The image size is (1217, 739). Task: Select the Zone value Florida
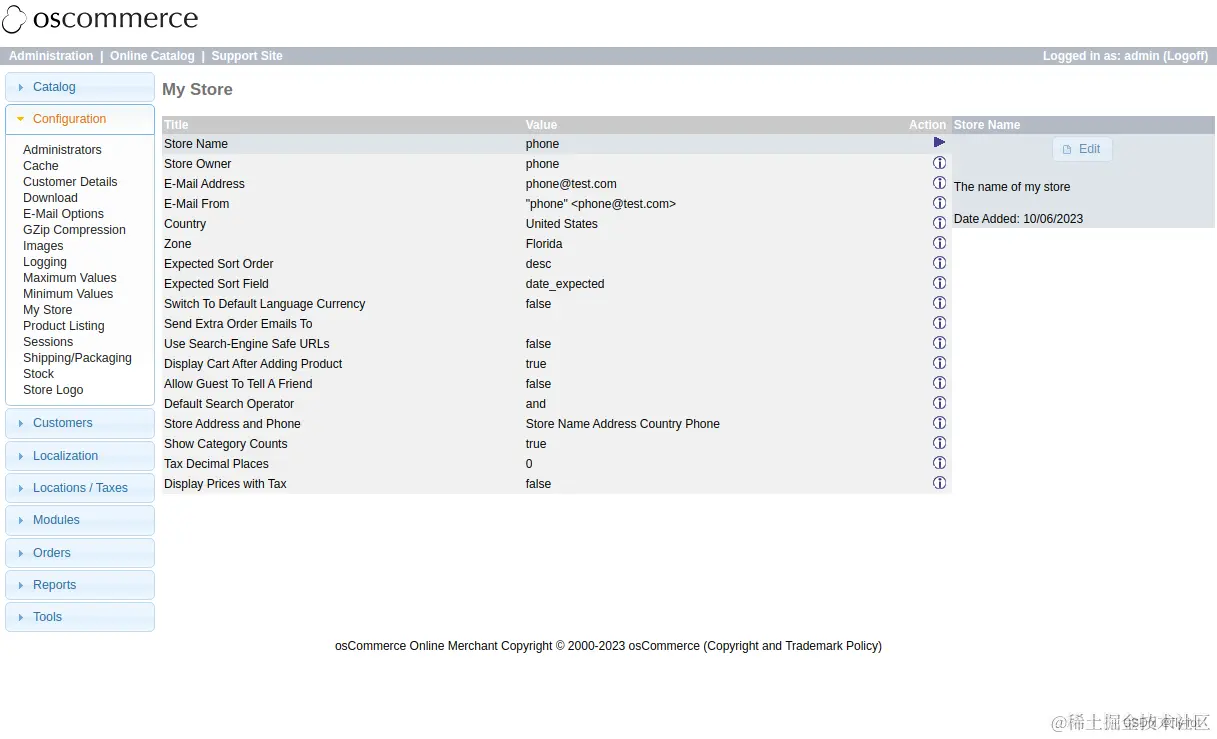[x=544, y=244]
